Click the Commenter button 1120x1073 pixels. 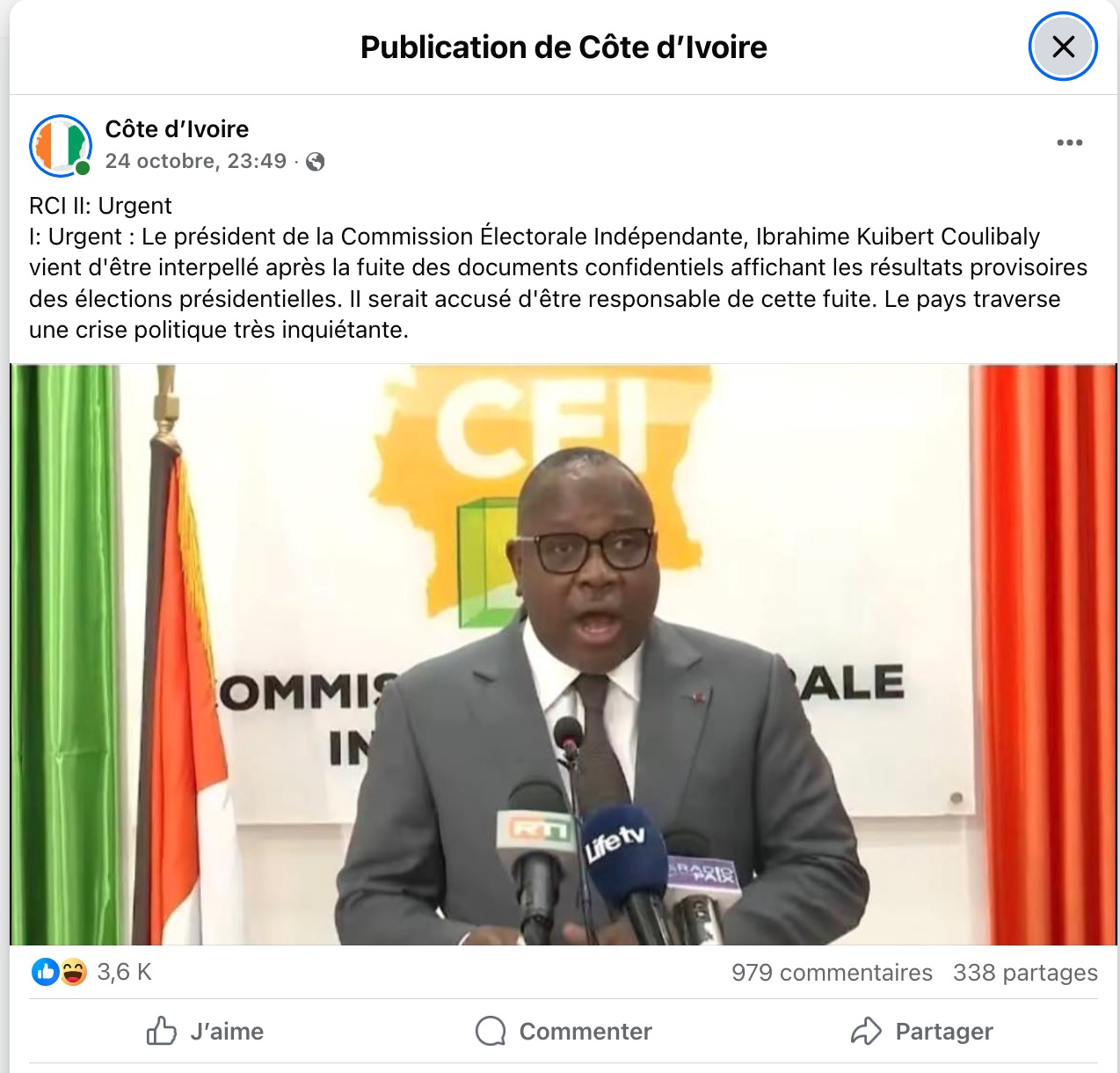(564, 1031)
